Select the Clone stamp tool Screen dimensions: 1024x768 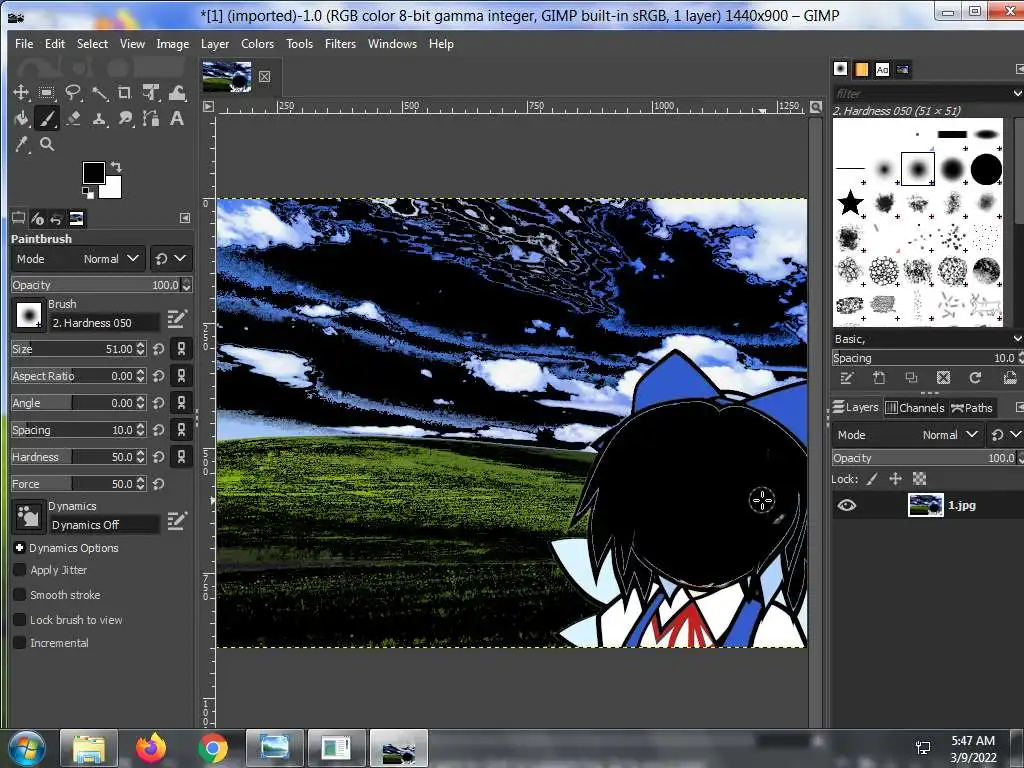tap(99, 119)
